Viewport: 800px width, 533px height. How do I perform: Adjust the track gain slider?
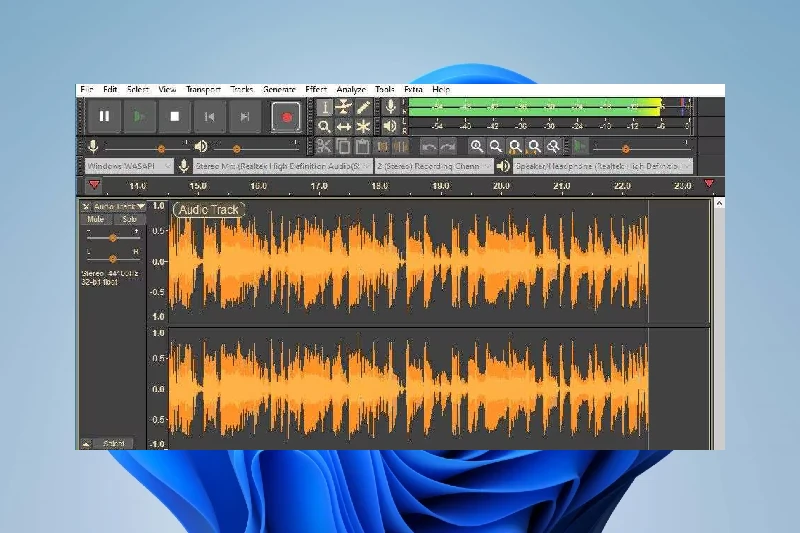[x=113, y=238]
